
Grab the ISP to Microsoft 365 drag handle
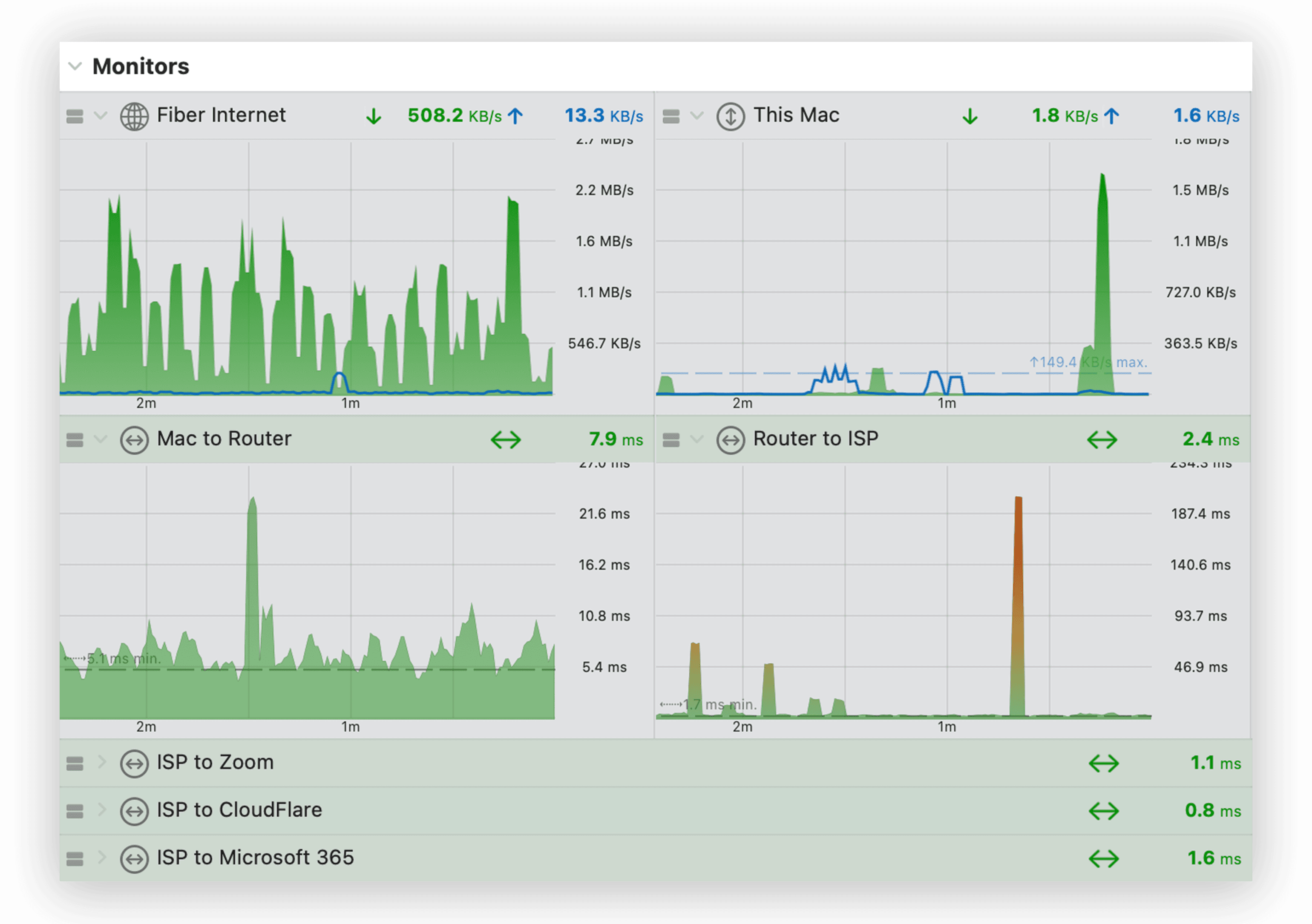click(x=75, y=858)
